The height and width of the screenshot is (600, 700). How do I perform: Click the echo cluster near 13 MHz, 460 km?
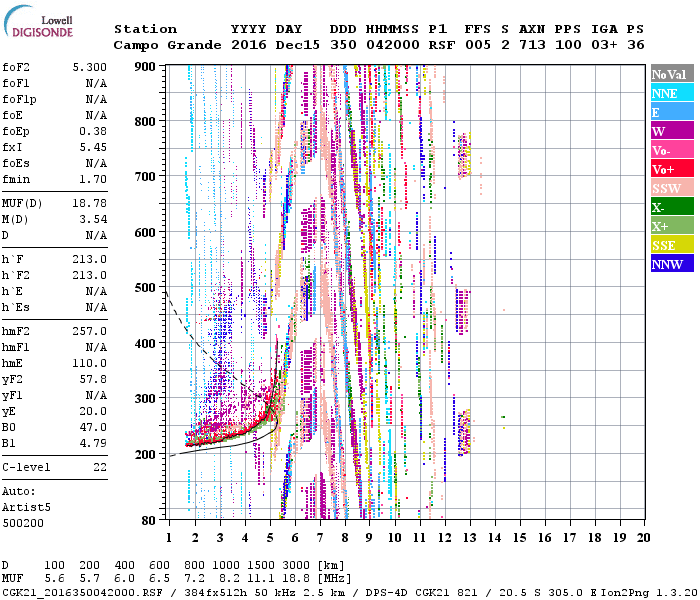(462, 312)
